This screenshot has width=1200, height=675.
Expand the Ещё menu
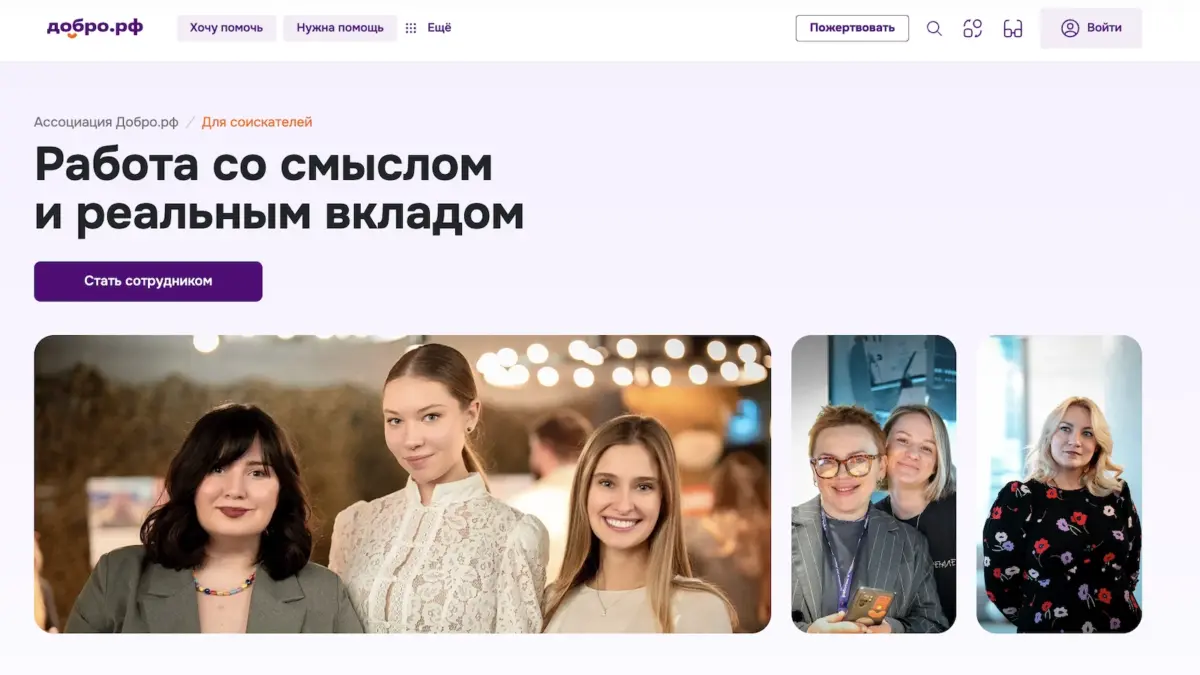439,28
